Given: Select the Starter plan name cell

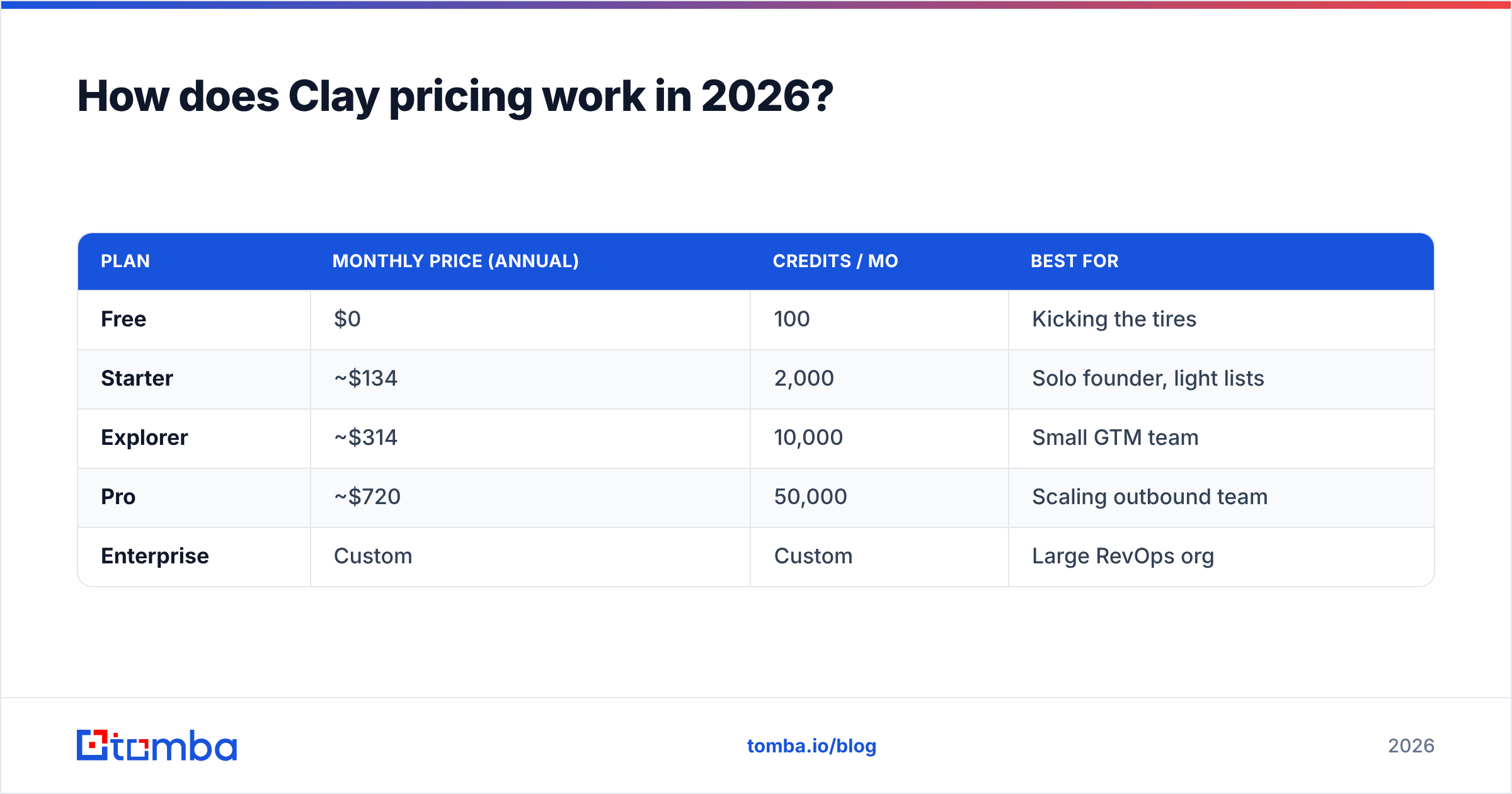Looking at the screenshot, I should 194,379.
